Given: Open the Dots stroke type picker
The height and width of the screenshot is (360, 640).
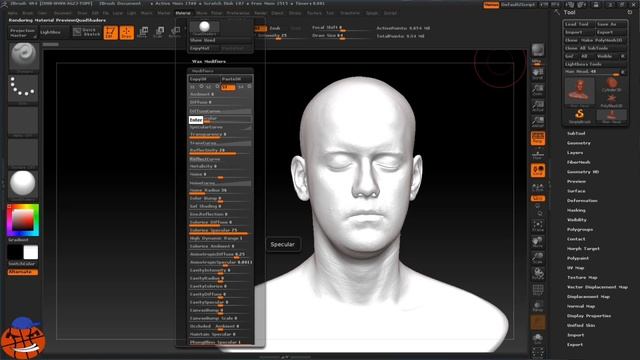Looking at the screenshot, I should (x=23, y=89).
